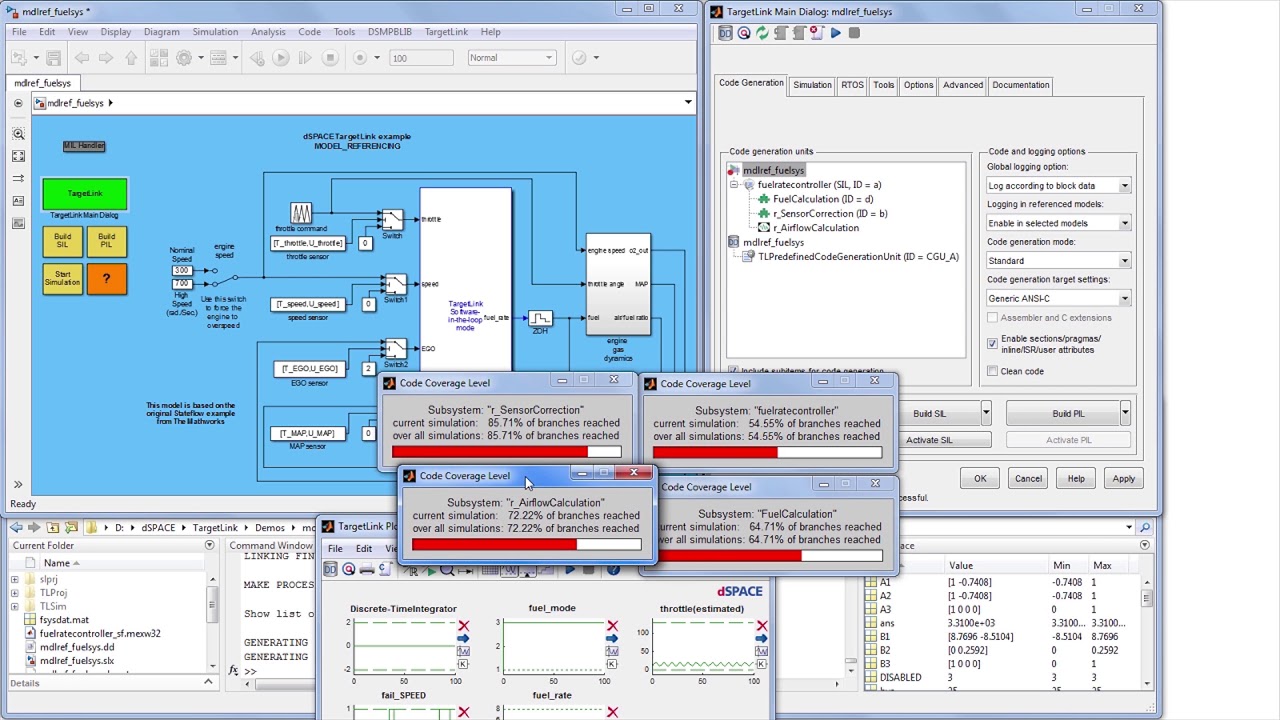Switch to RTOS tab

852,85
